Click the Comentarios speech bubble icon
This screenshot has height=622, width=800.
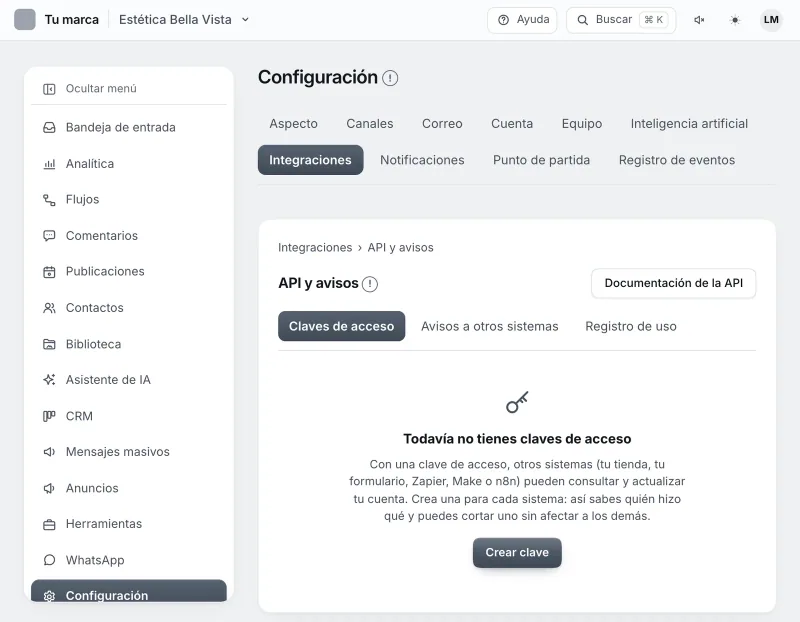tap(49, 236)
